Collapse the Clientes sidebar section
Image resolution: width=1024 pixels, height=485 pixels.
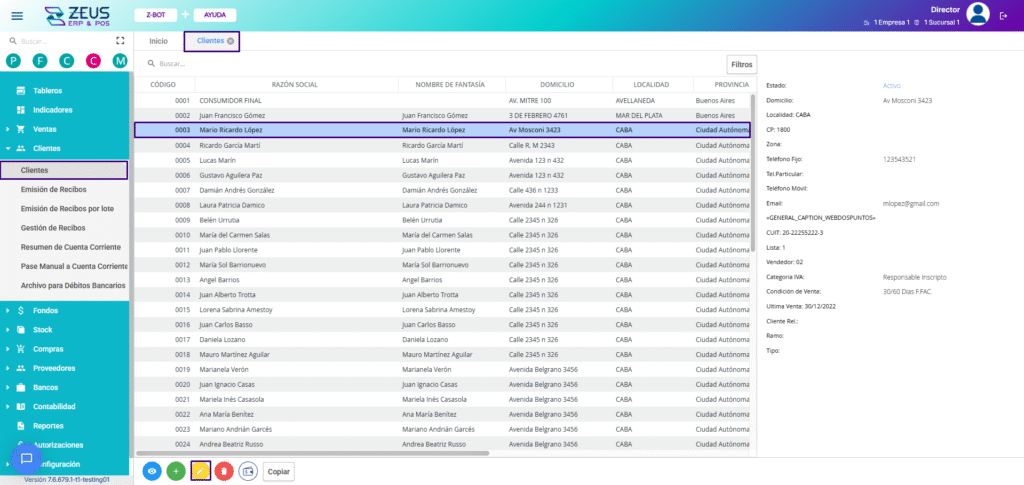(46, 148)
